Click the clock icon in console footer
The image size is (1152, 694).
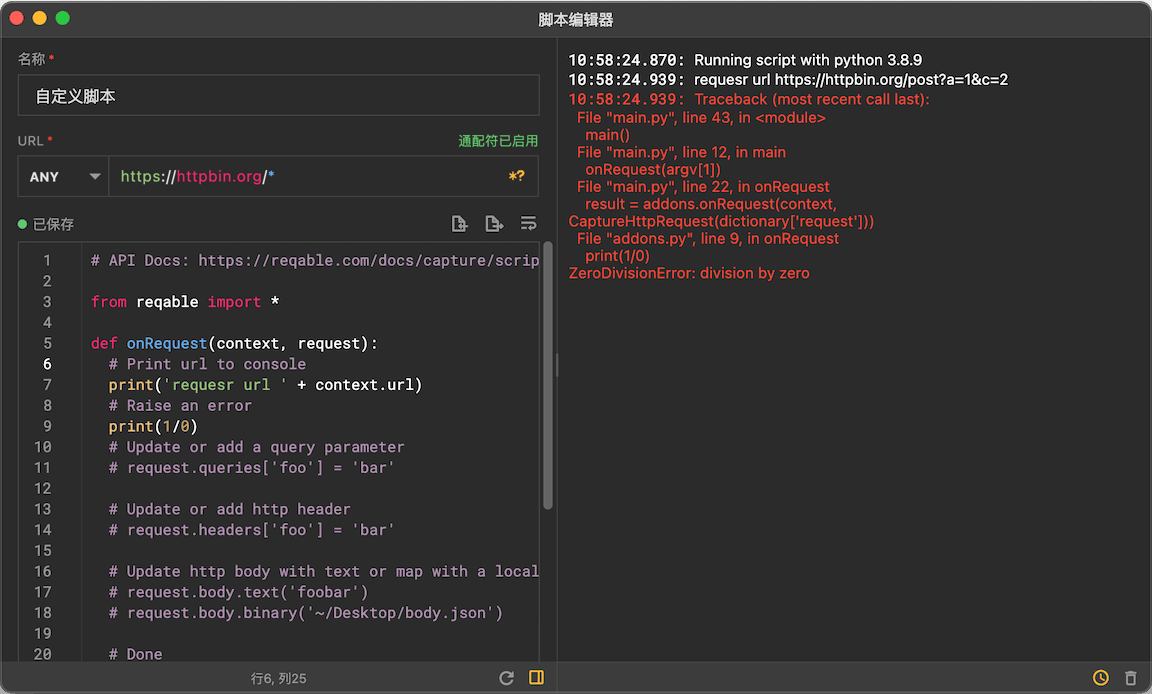tap(1101, 678)
